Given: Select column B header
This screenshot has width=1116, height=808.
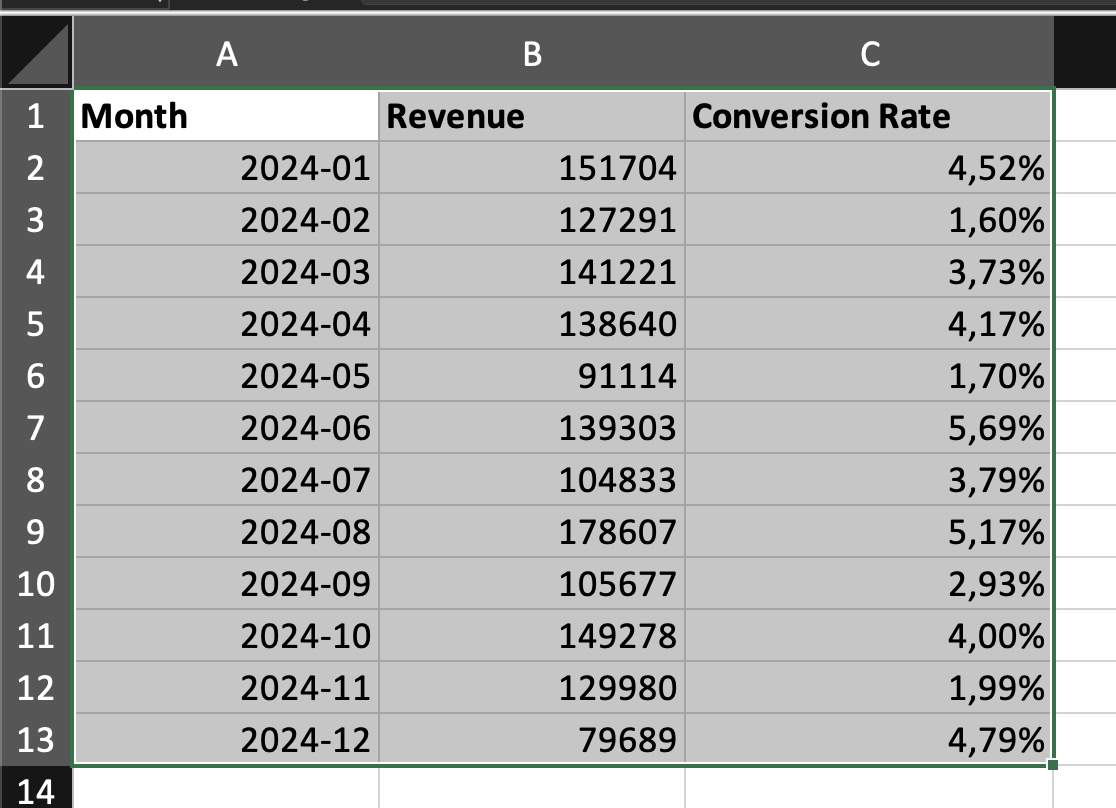Looking at the screenshot, I should pos(532,54).
